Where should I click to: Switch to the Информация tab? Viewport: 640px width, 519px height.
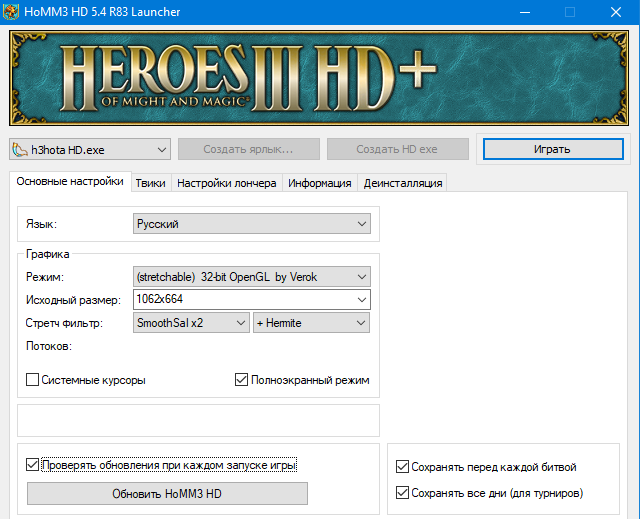coord(320,183)
